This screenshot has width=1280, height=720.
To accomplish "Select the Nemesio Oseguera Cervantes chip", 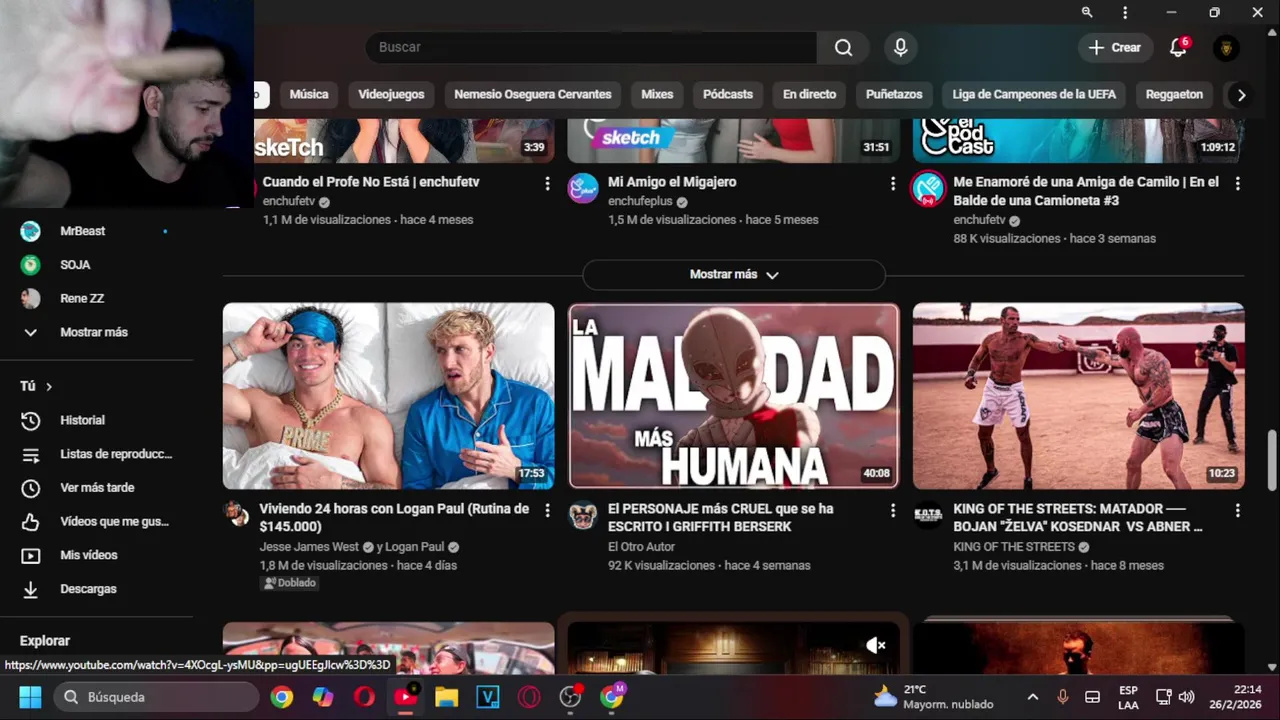I will [x=533, y=95].
